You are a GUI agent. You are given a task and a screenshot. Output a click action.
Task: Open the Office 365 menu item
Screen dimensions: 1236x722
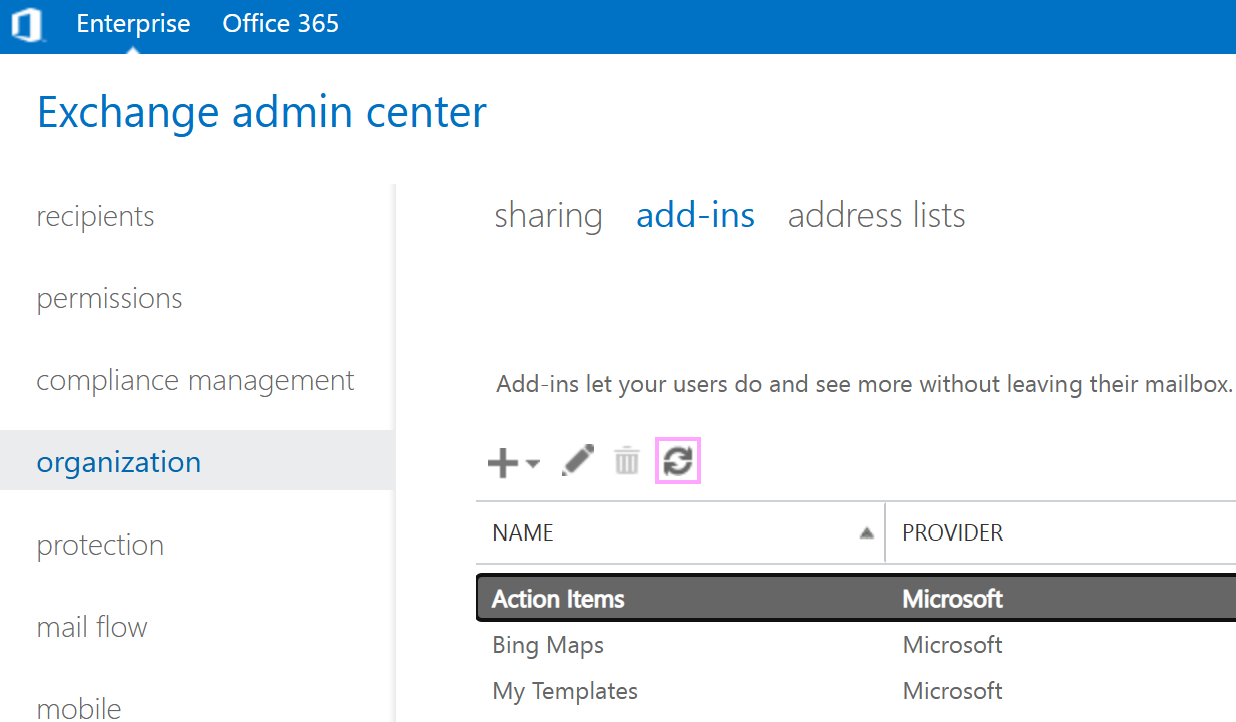280,24
